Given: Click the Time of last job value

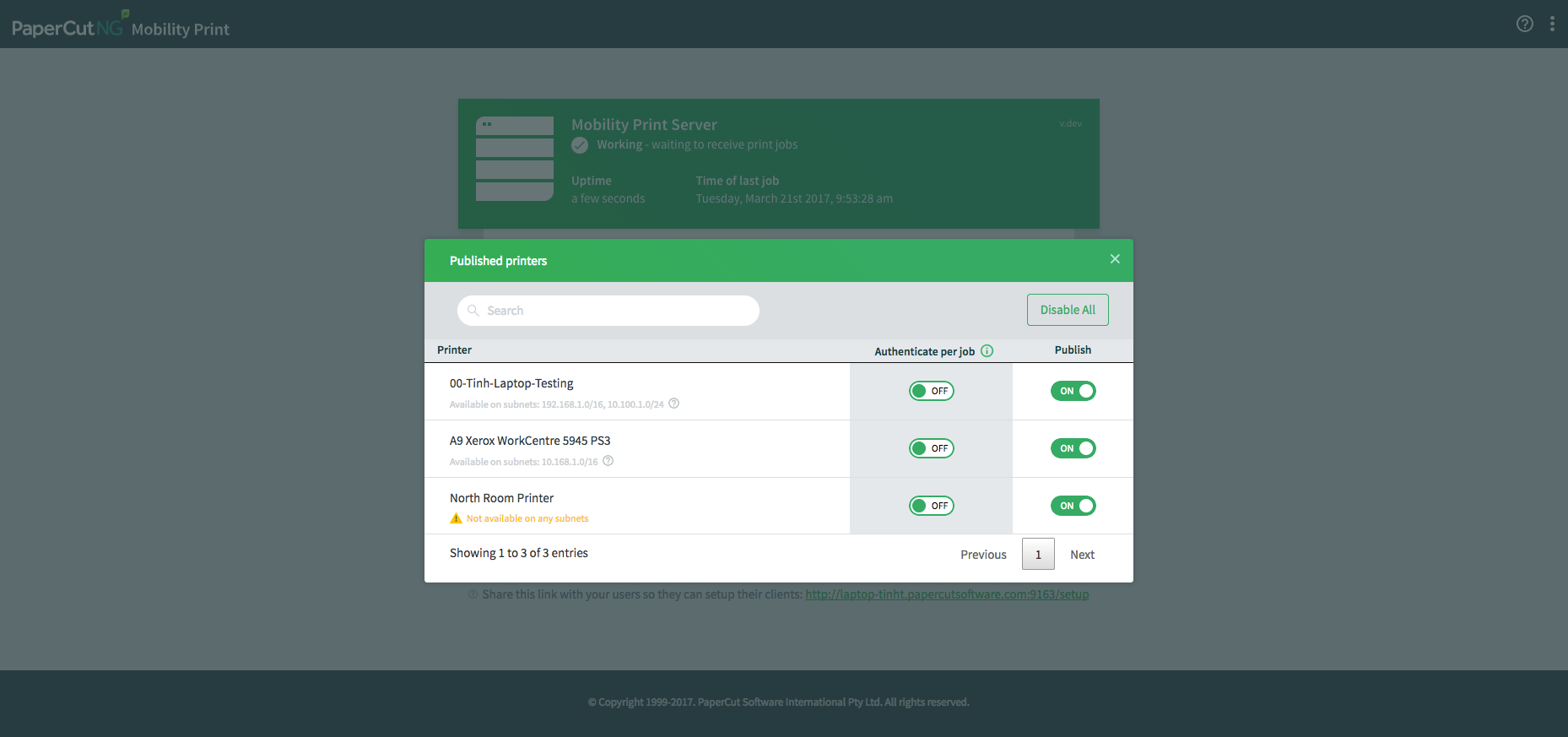Looking at the screenshot, I should click(x=794, y=198).
